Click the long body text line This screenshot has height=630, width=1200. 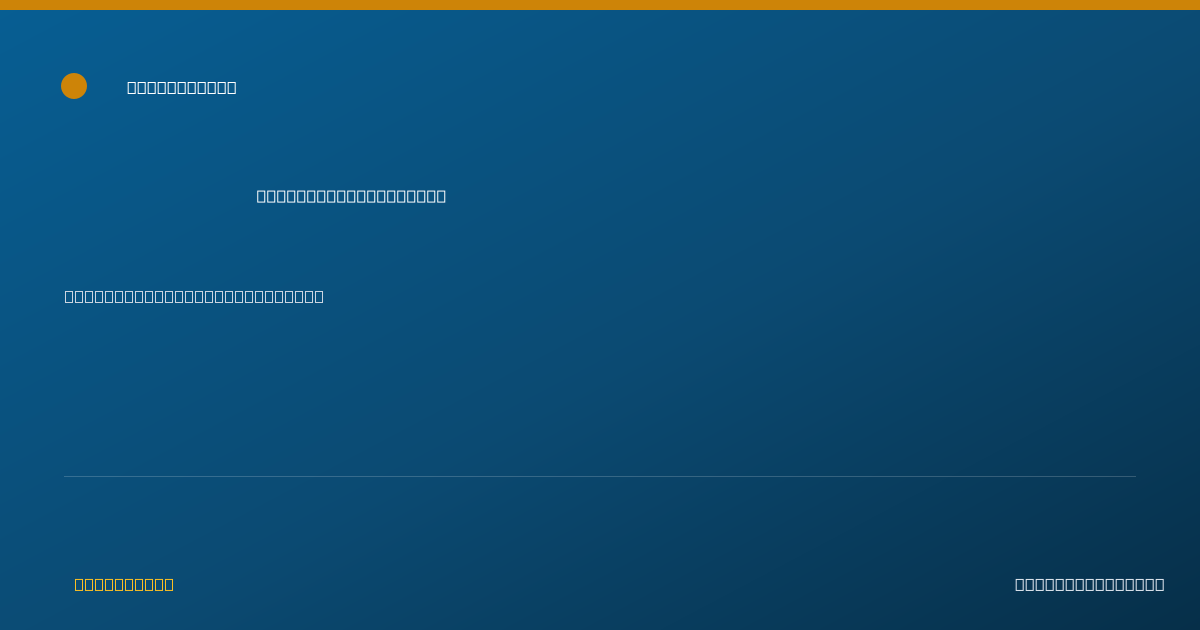click(x=194, y=296)
